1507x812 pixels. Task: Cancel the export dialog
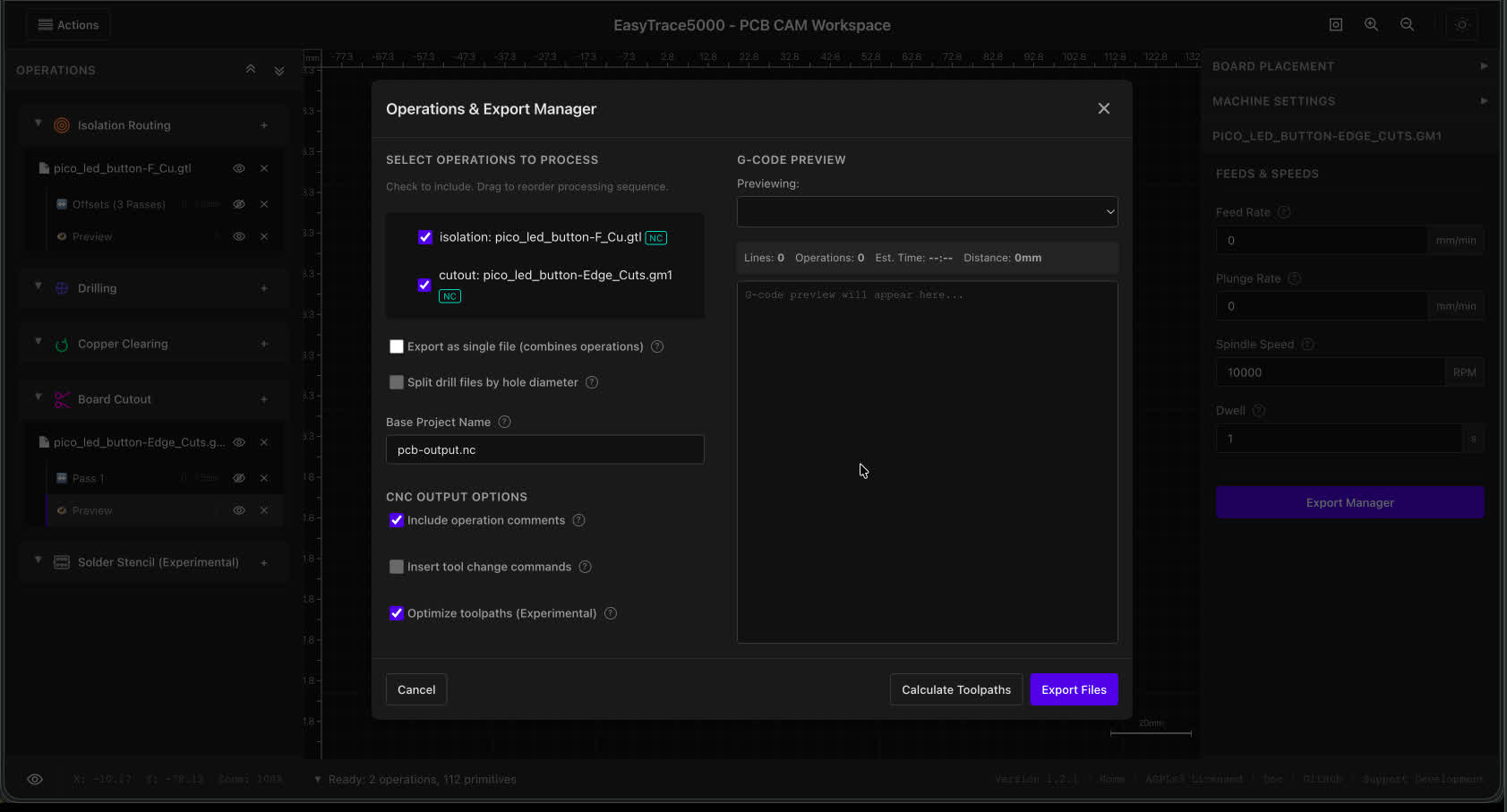click(x=416, y=689)
